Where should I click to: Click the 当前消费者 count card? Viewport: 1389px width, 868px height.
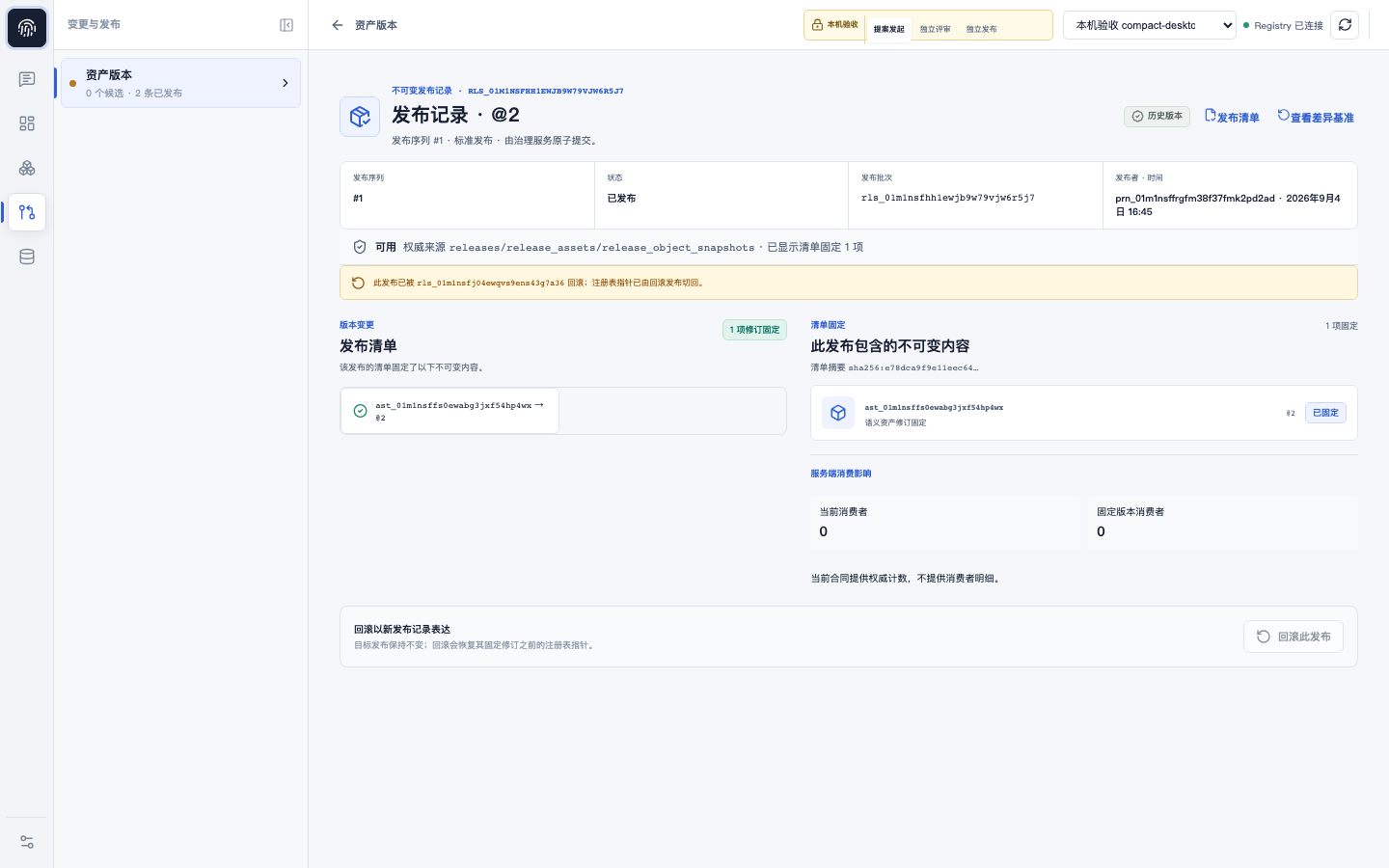tap(943, 523)
